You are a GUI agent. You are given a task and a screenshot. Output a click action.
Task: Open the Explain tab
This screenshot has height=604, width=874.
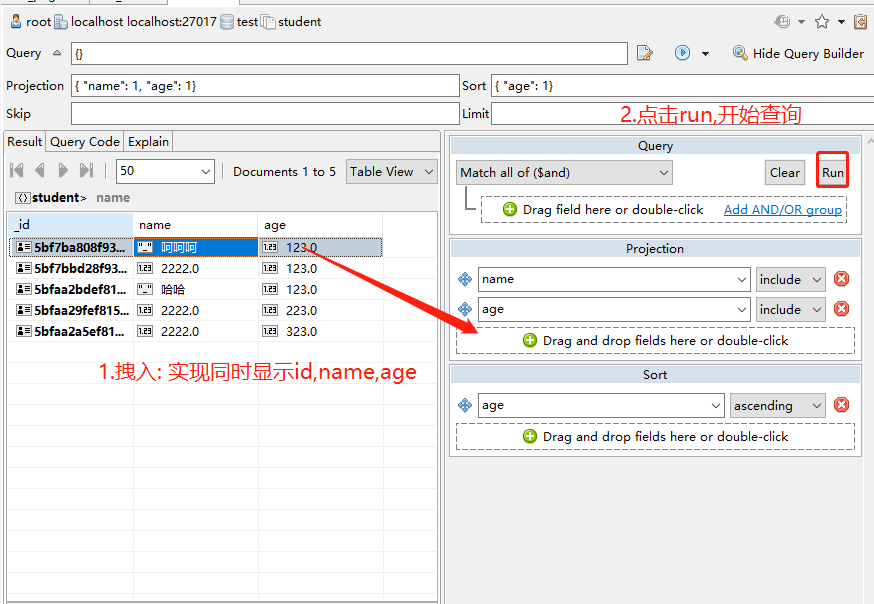coord(147,142)
